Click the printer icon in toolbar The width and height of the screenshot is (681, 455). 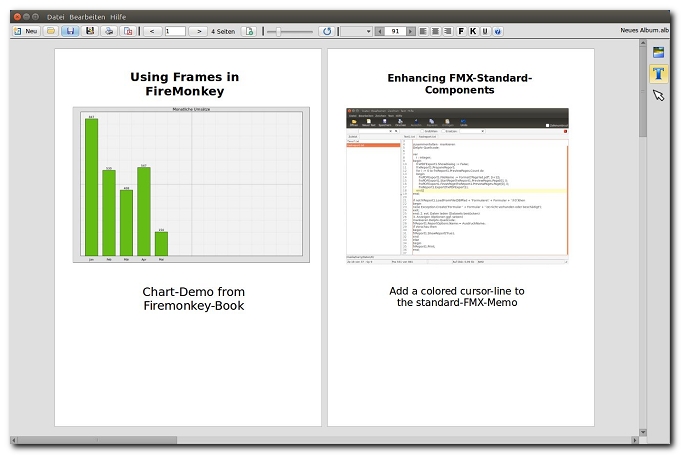point(109,31)
